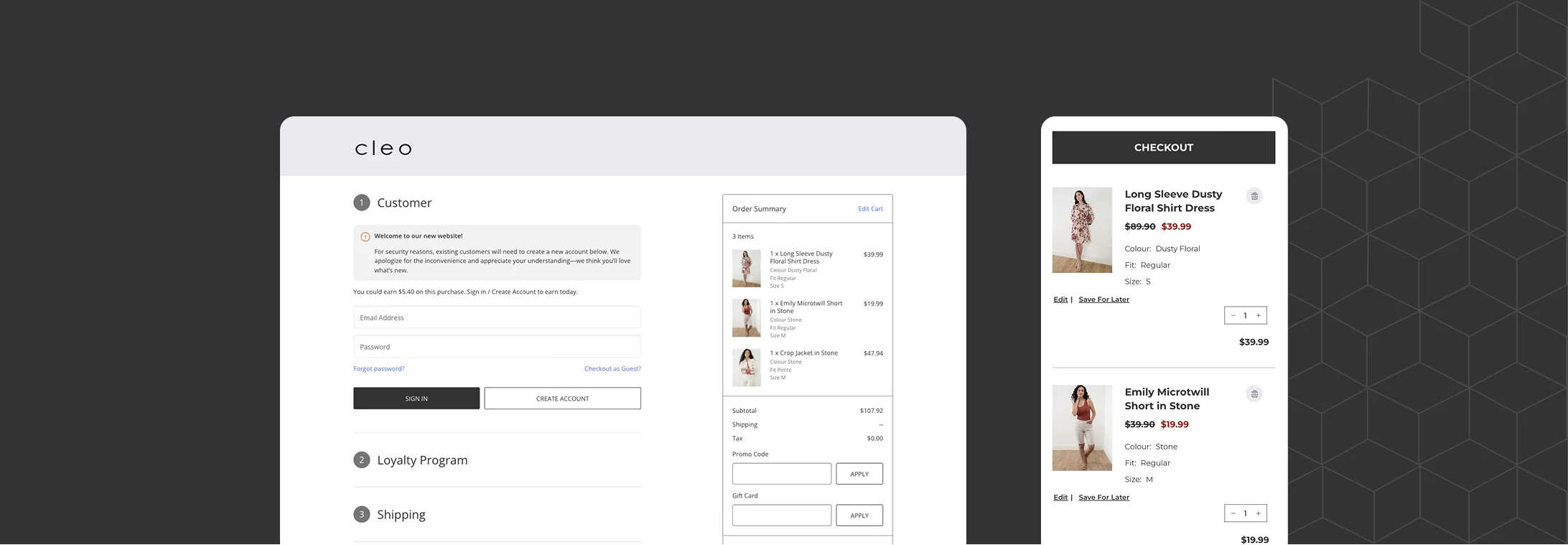Viewport: 1568px width, 545px height.
Task: Click the Create Account button
Action: 562,399
